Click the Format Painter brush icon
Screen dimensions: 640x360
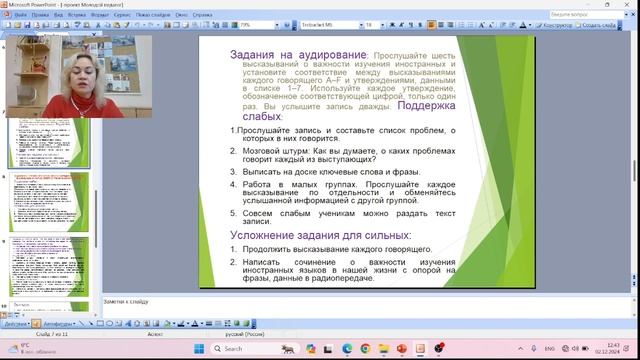coord(127,25)
